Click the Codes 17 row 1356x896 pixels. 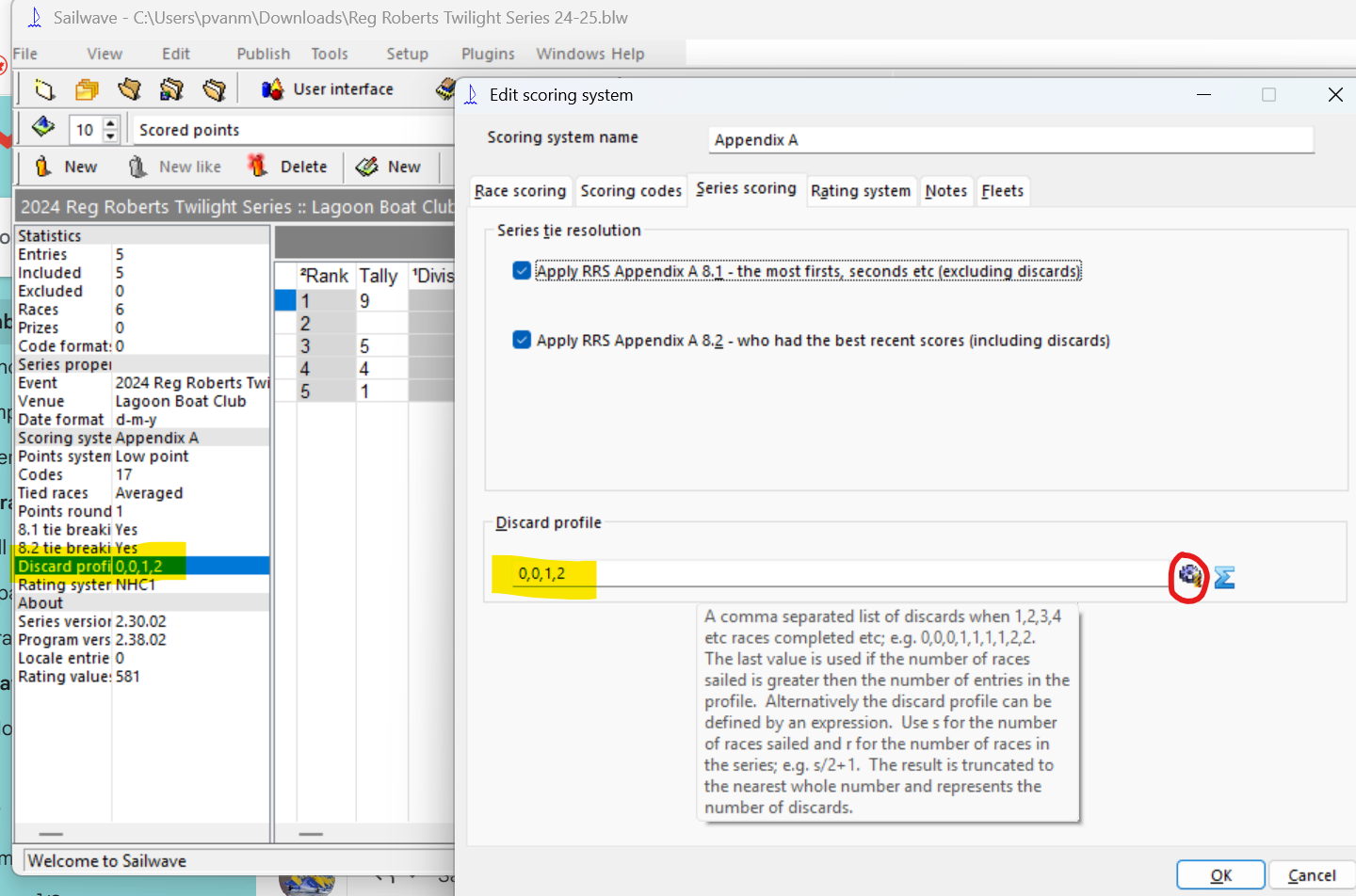click(142, 474)
